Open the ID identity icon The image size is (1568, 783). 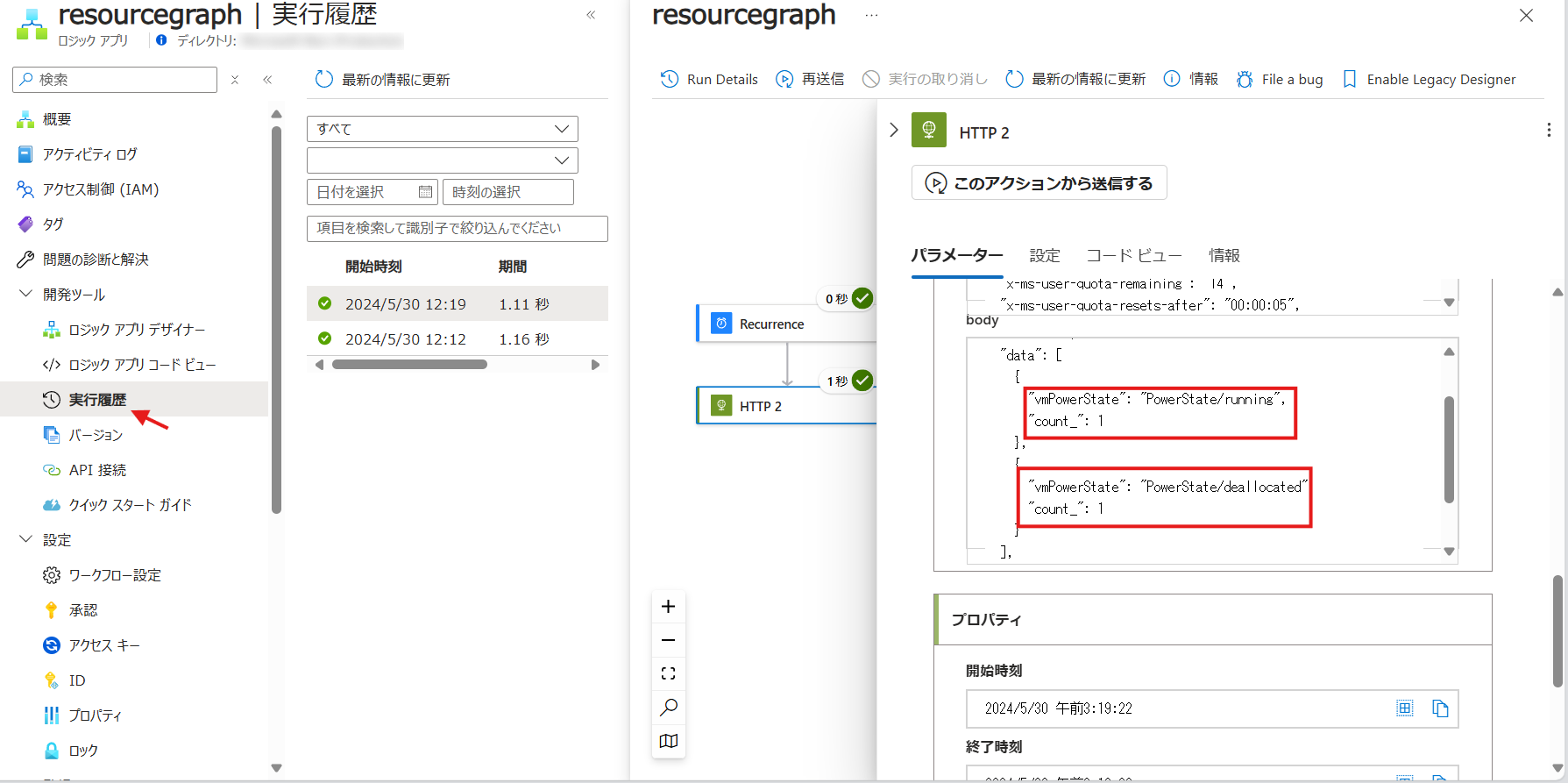pyautogui.click(x=52, y=680)
